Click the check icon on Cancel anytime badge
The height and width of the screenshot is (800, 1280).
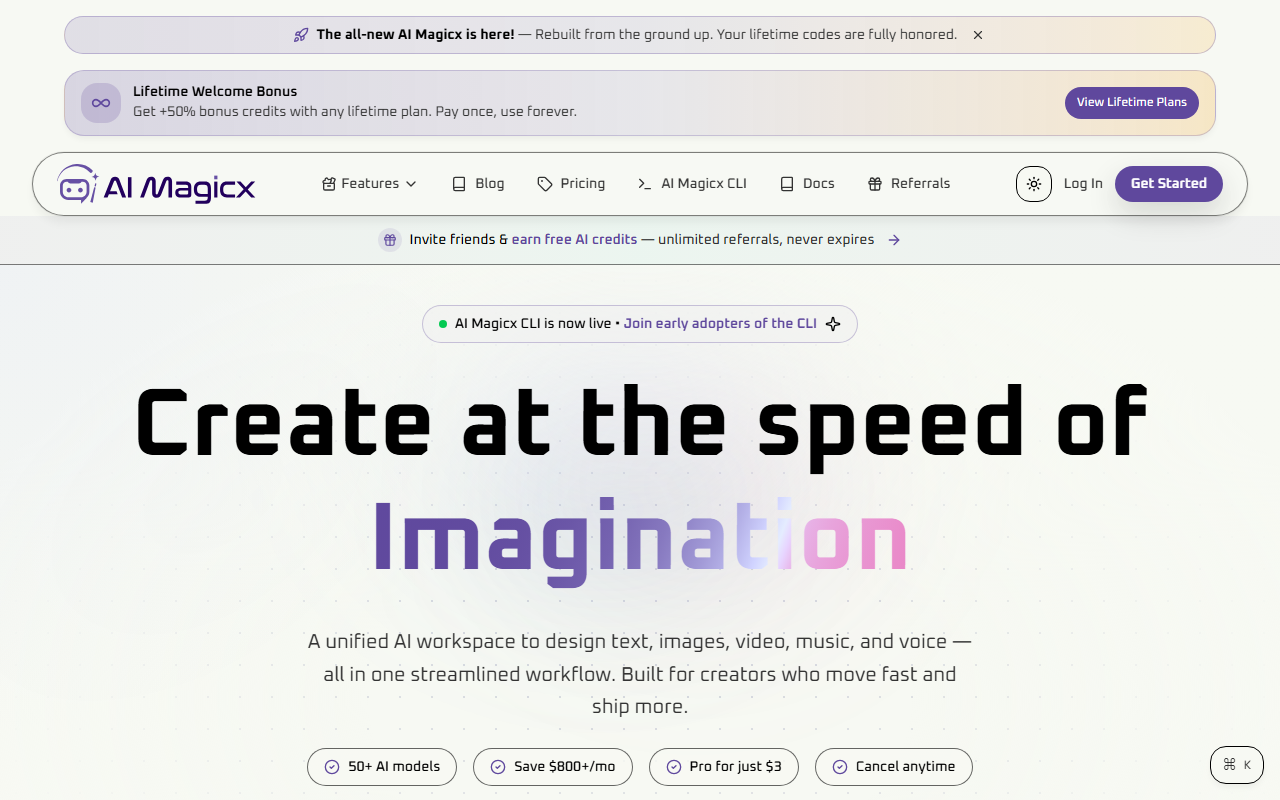(x=840, y=767)
